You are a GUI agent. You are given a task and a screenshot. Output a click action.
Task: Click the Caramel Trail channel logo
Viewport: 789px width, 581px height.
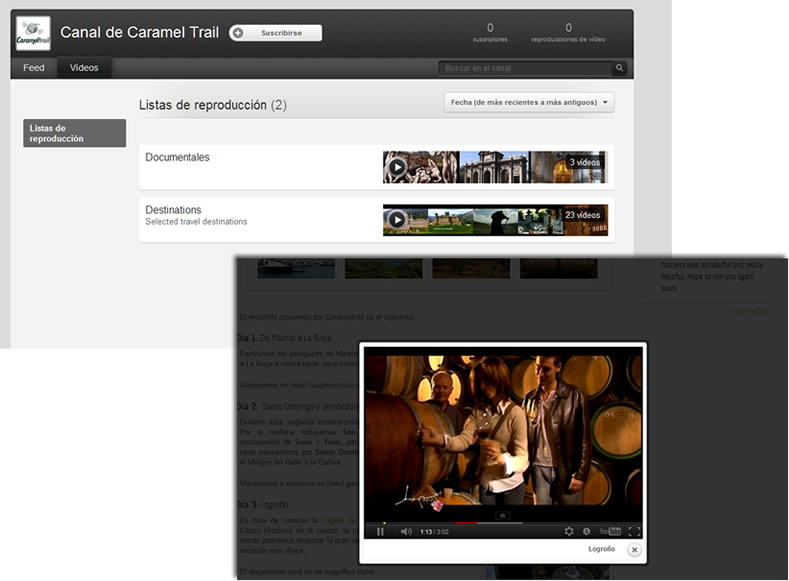33,34
